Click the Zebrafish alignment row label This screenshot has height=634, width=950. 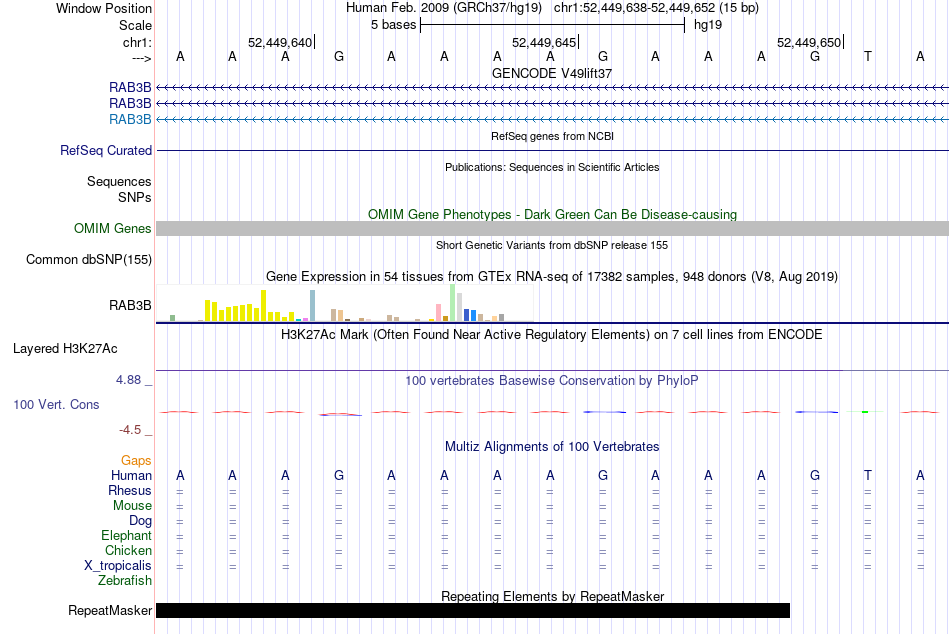[x=125, y=581]
